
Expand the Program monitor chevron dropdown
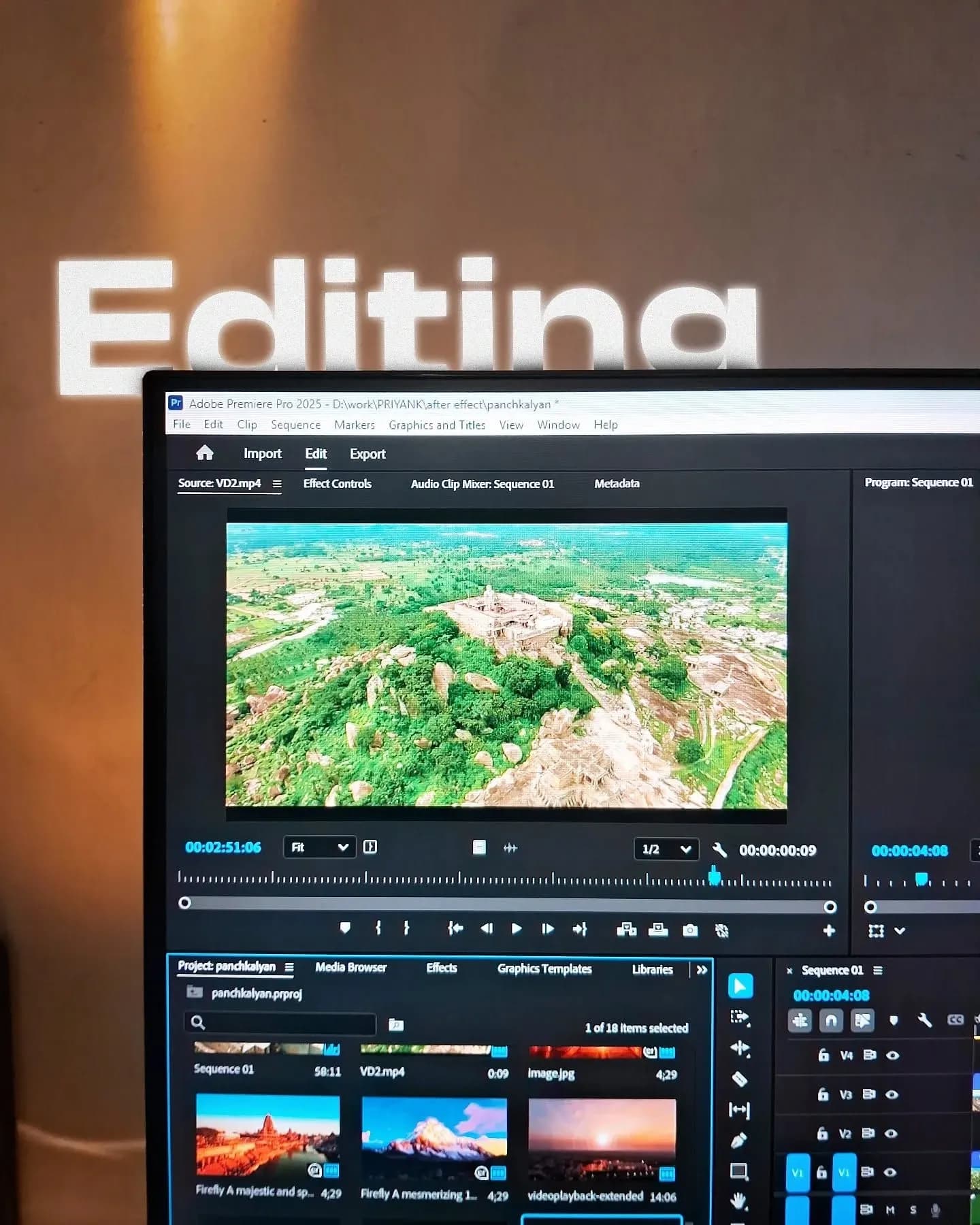coord(900,930)
